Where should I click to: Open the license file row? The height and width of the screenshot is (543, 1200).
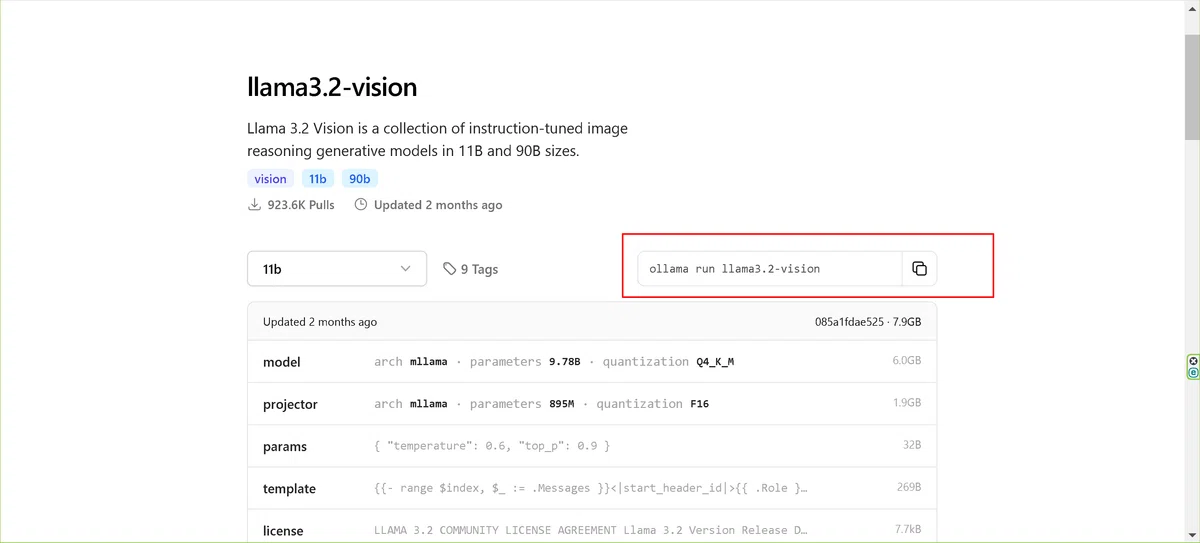592,528
